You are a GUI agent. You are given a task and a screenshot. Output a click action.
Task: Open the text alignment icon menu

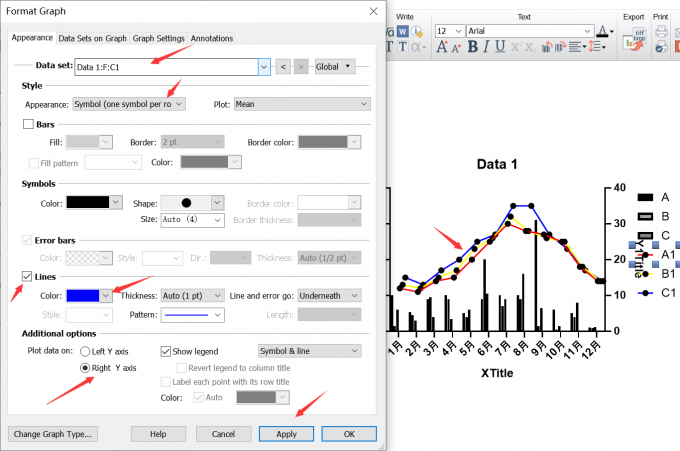click(x=580, y=47)
